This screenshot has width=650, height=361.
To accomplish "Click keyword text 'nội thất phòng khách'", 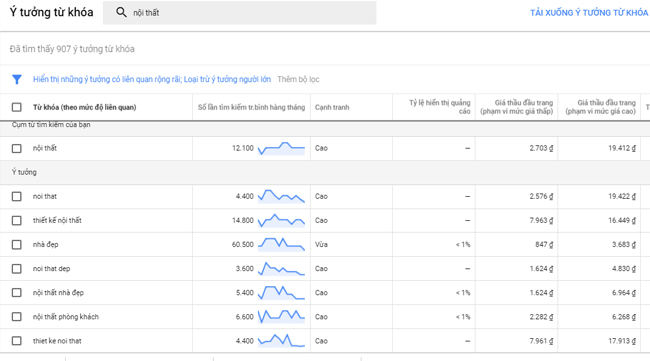I will [66, 317].
